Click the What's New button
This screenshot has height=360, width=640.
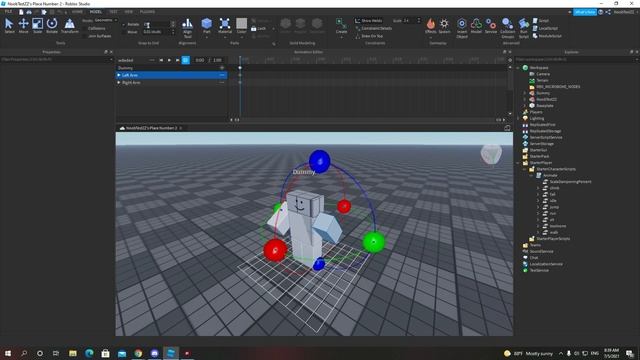click(x=585, y=12)
